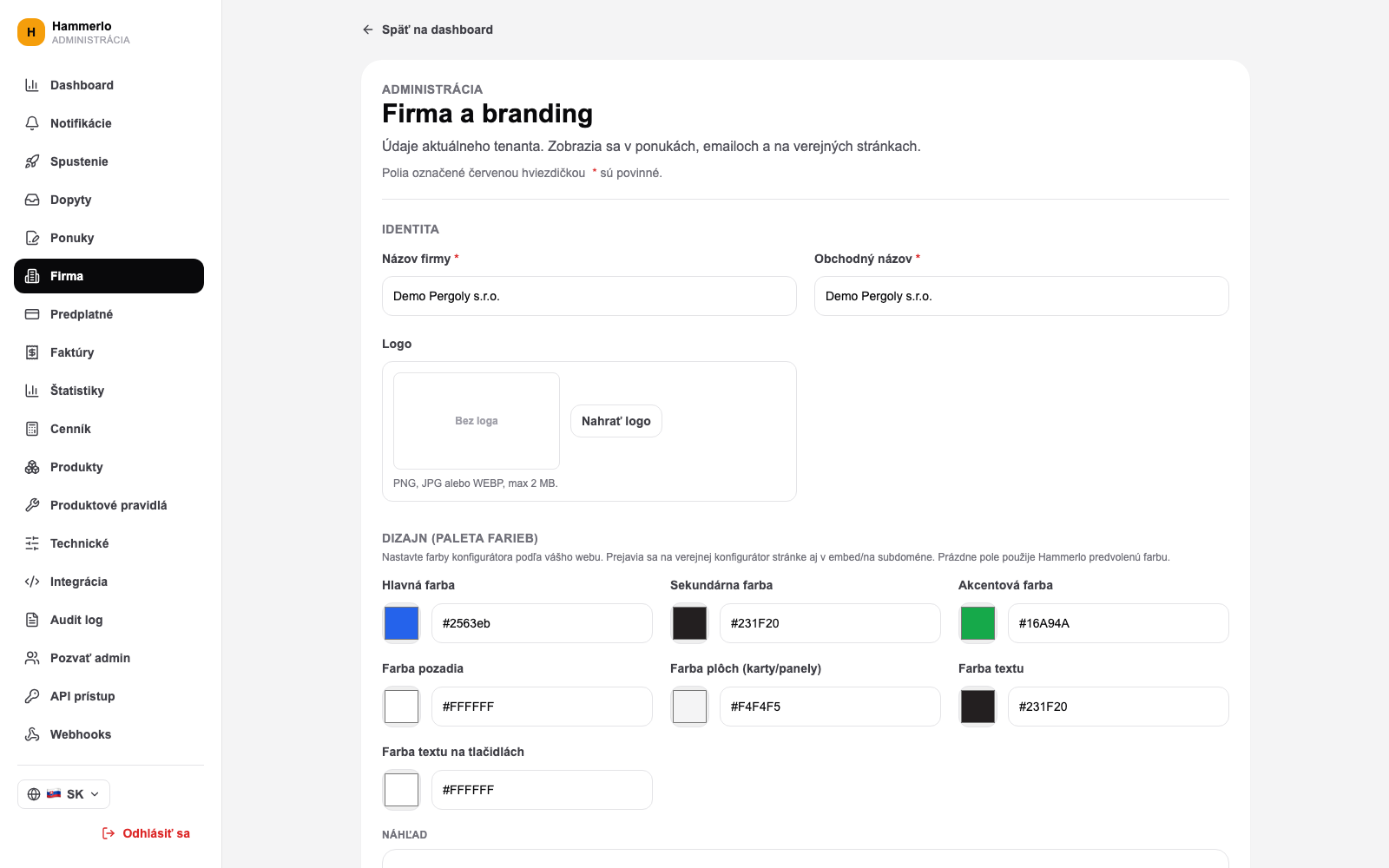The width and height of the screenshot is (1389, 868).
Task: Click the Faktúry invoice icon
Action: point(32,352)
